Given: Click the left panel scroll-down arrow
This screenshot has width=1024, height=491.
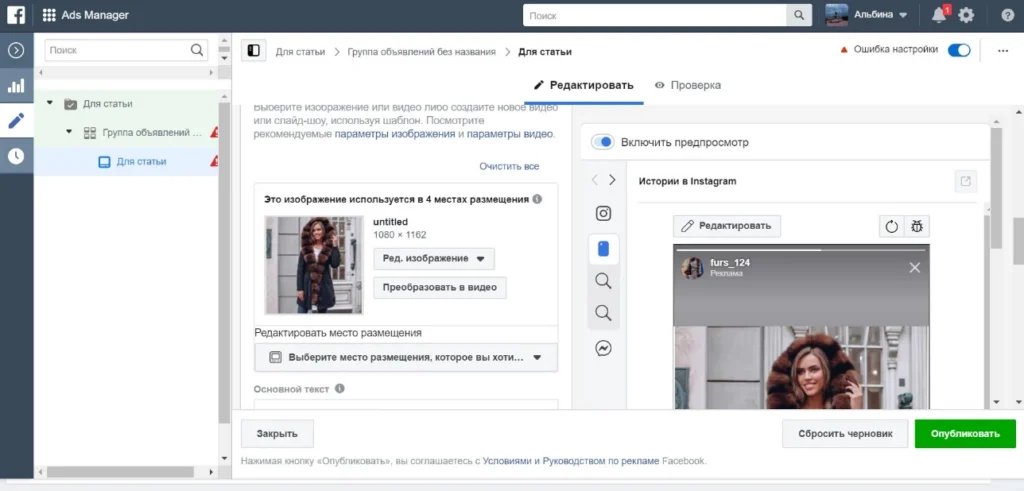Looking at the screenshot, I should tap(225, 458).
